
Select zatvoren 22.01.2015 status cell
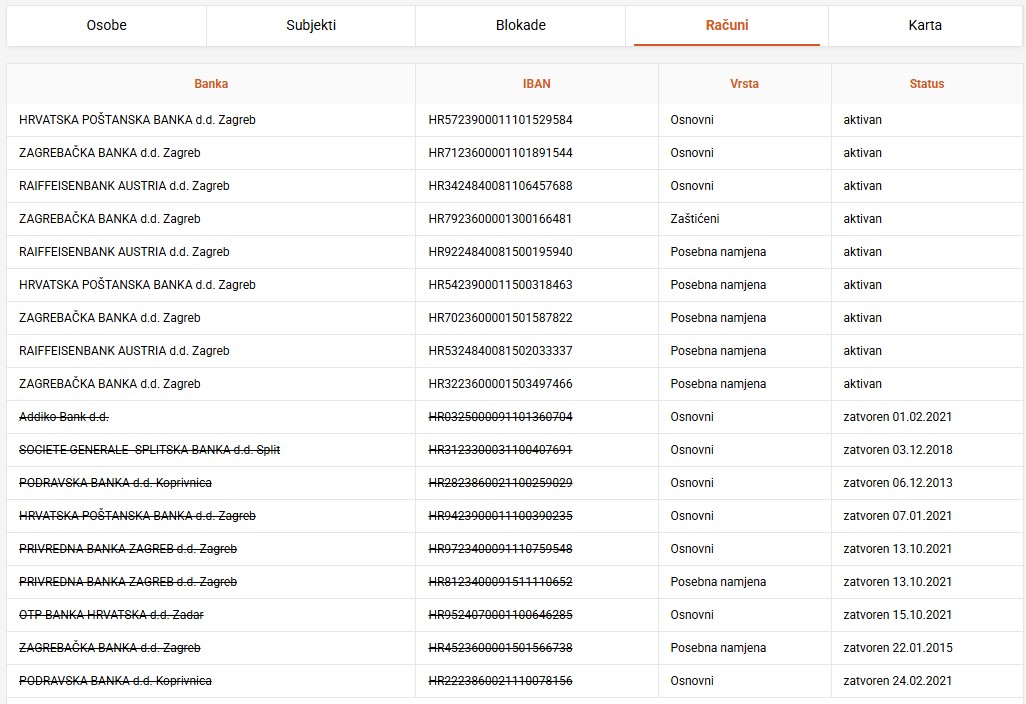[x=897, y=648]
